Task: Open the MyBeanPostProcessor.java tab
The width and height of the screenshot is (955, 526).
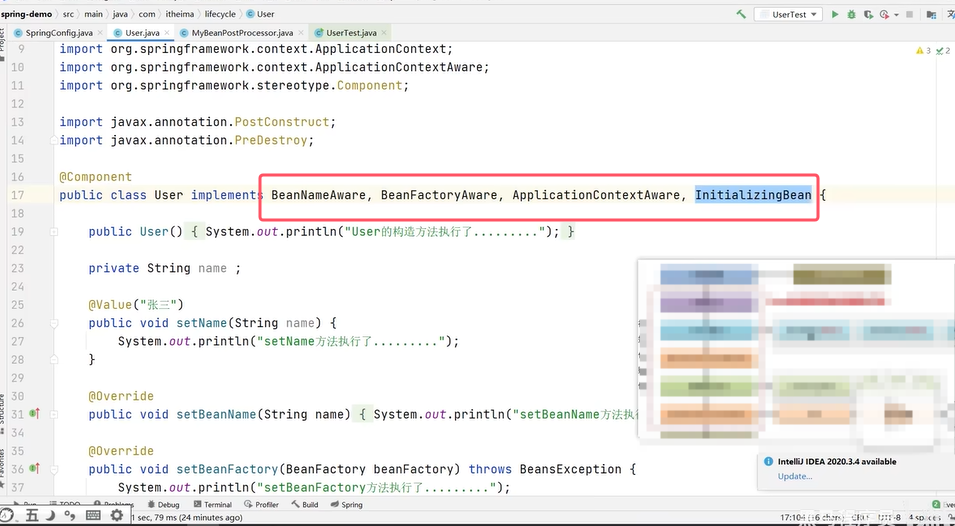Action: (x=240, y=33)
